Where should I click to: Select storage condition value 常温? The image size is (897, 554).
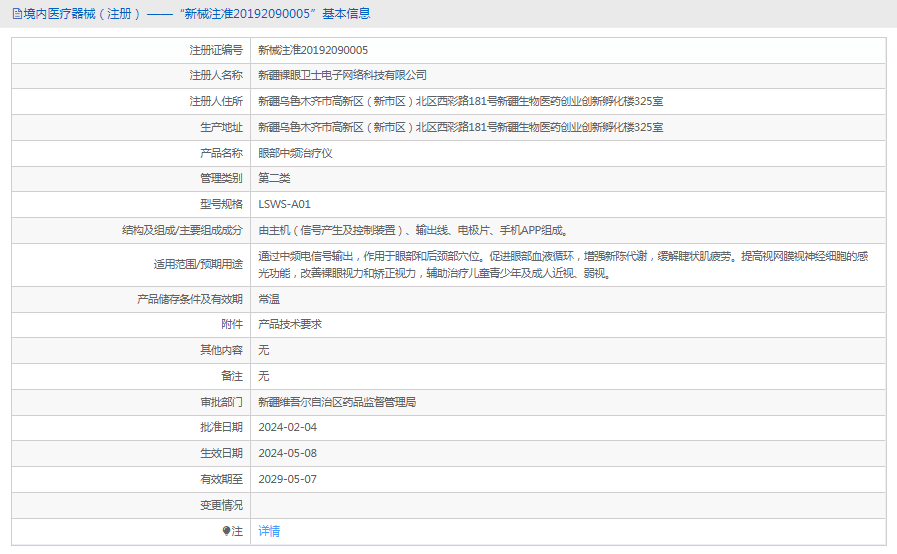(x=269, y=299)
